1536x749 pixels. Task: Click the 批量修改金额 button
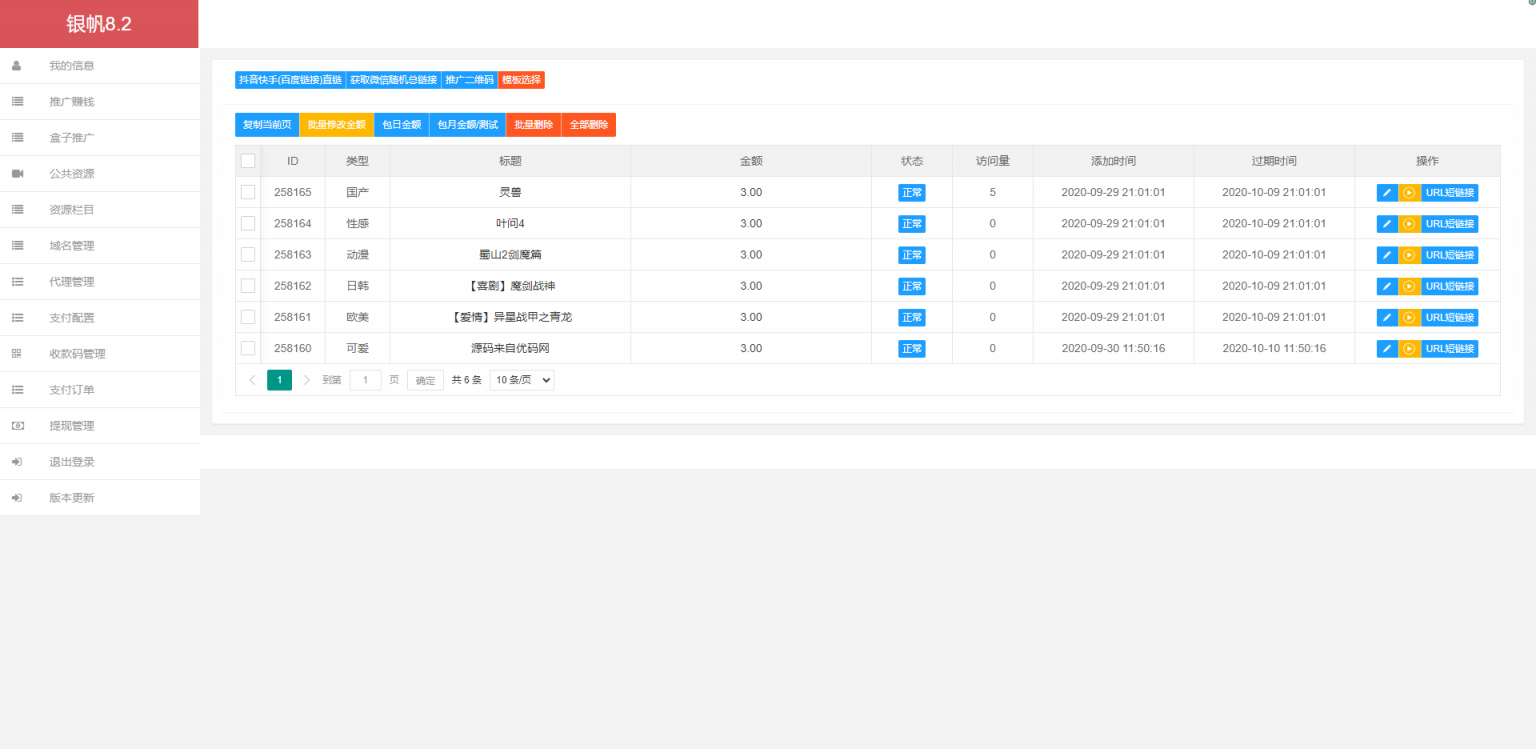[336, 124]
